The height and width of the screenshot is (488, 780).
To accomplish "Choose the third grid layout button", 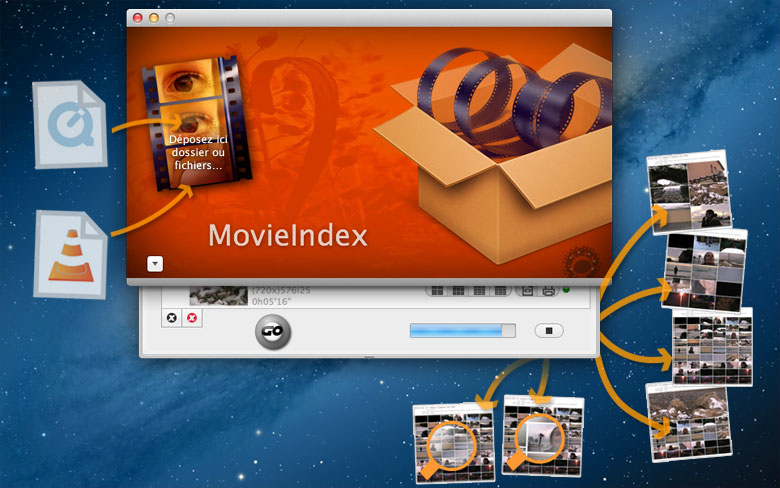I will click(479, 291).
